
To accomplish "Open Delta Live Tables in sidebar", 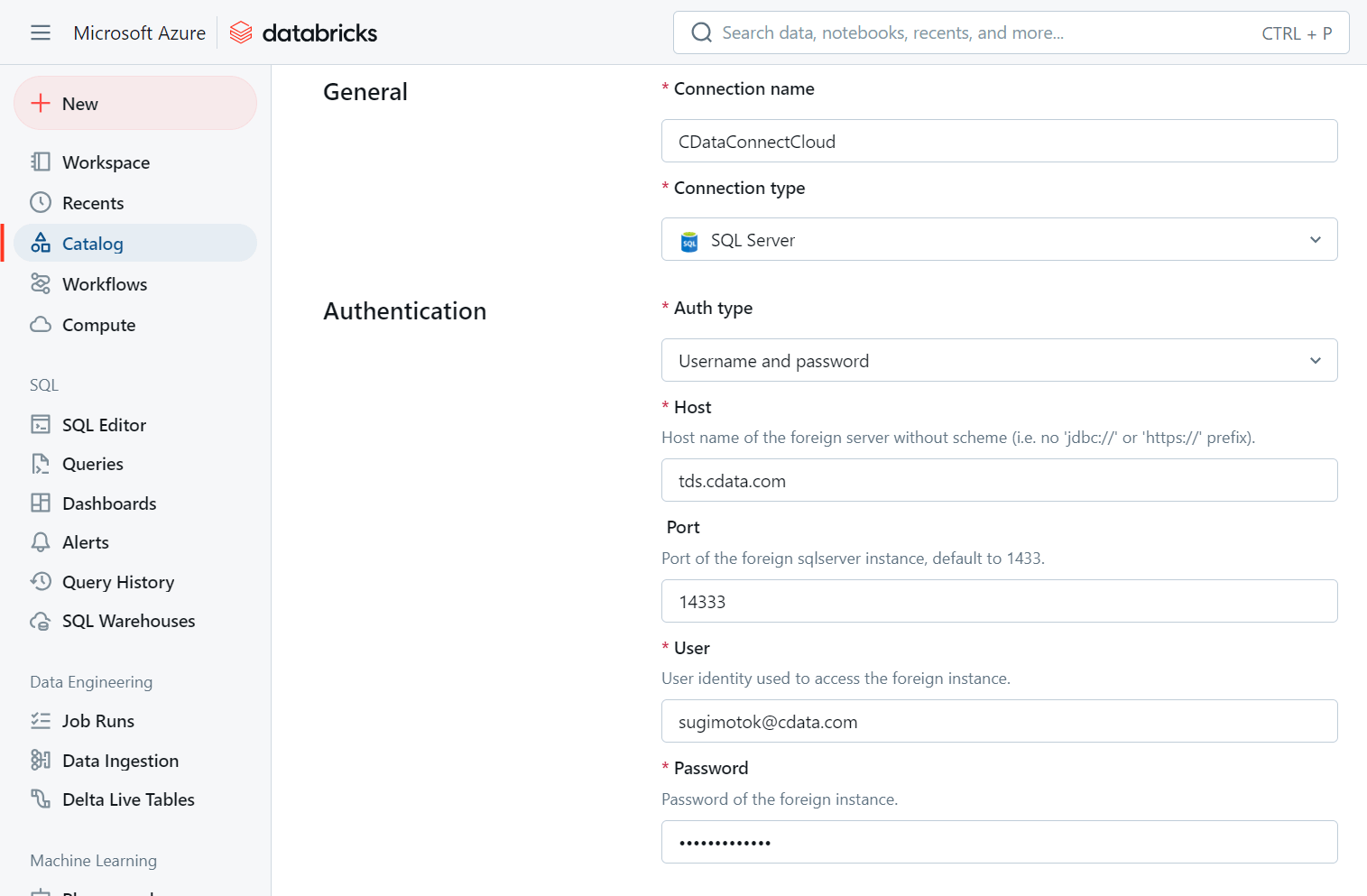I will click(135, 799).
